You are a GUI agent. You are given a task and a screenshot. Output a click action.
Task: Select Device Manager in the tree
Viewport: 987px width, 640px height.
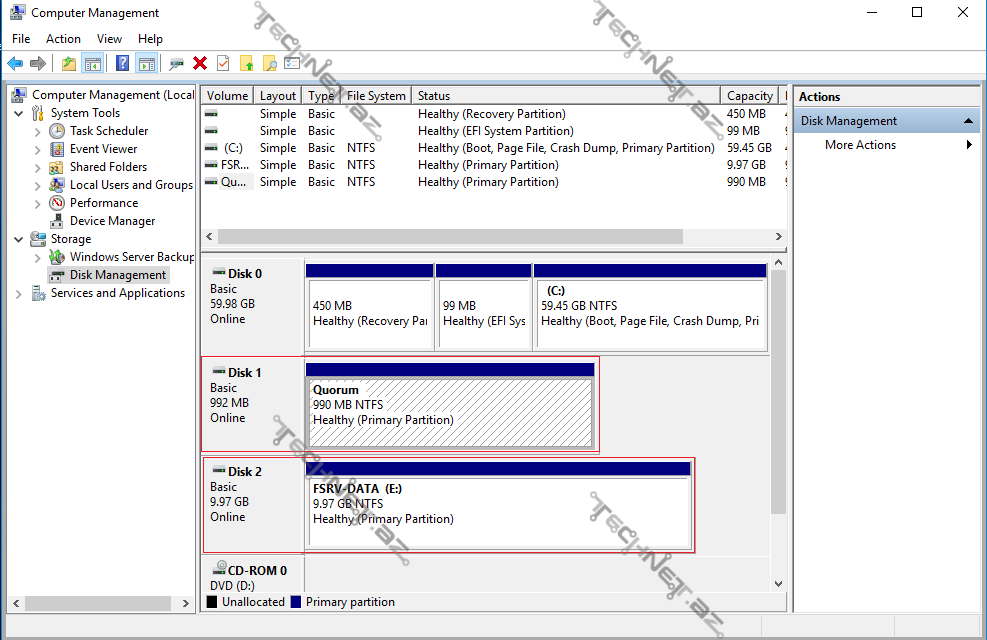click(112, 221)
